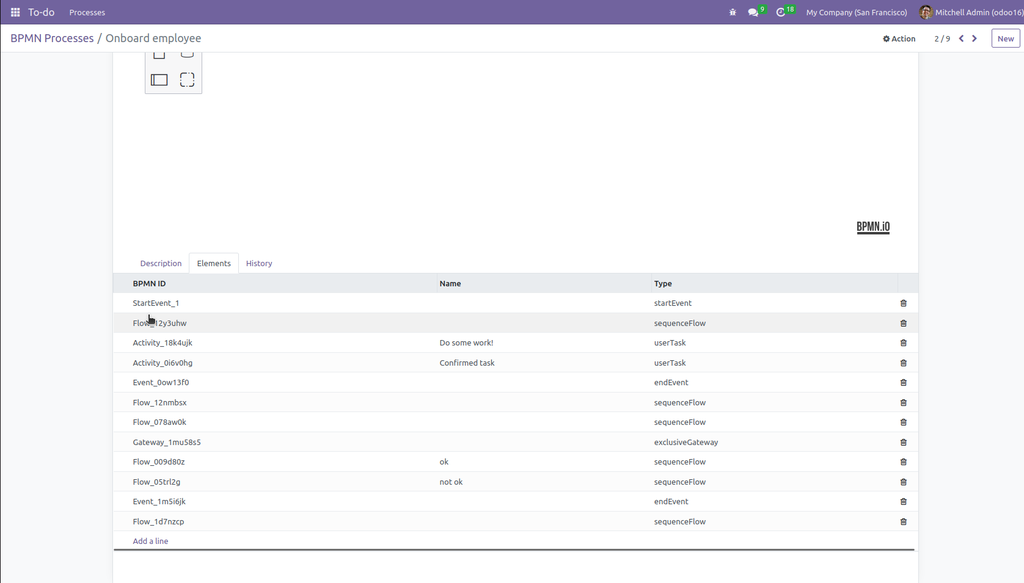Open the apps grid menu
The width and height of the screenshot is (1024, 583).
click(x=15, y=12)
